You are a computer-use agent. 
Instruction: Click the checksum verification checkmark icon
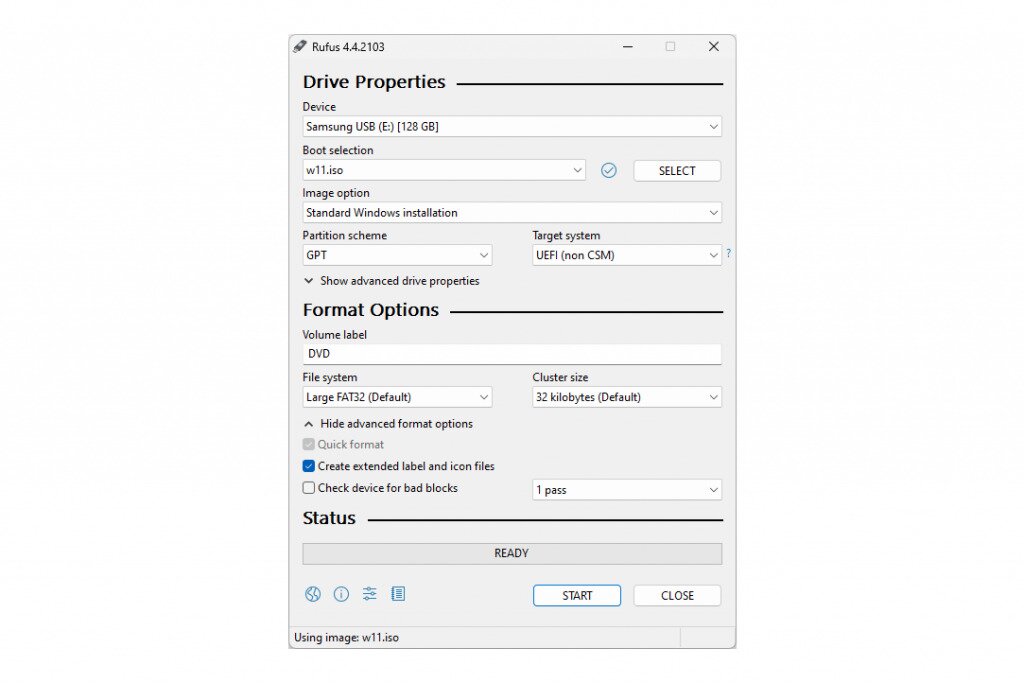point(609,171)
